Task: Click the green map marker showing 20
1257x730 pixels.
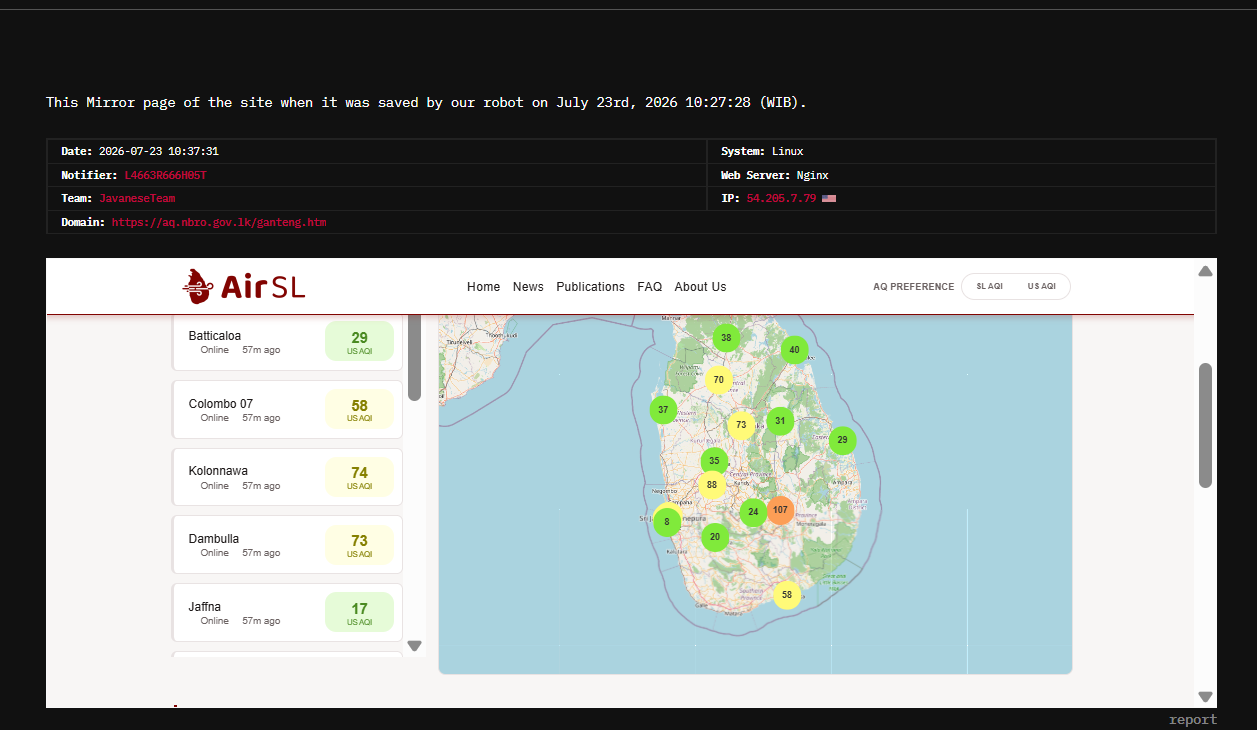Action: pyautogui.click(x=714, y=537)
